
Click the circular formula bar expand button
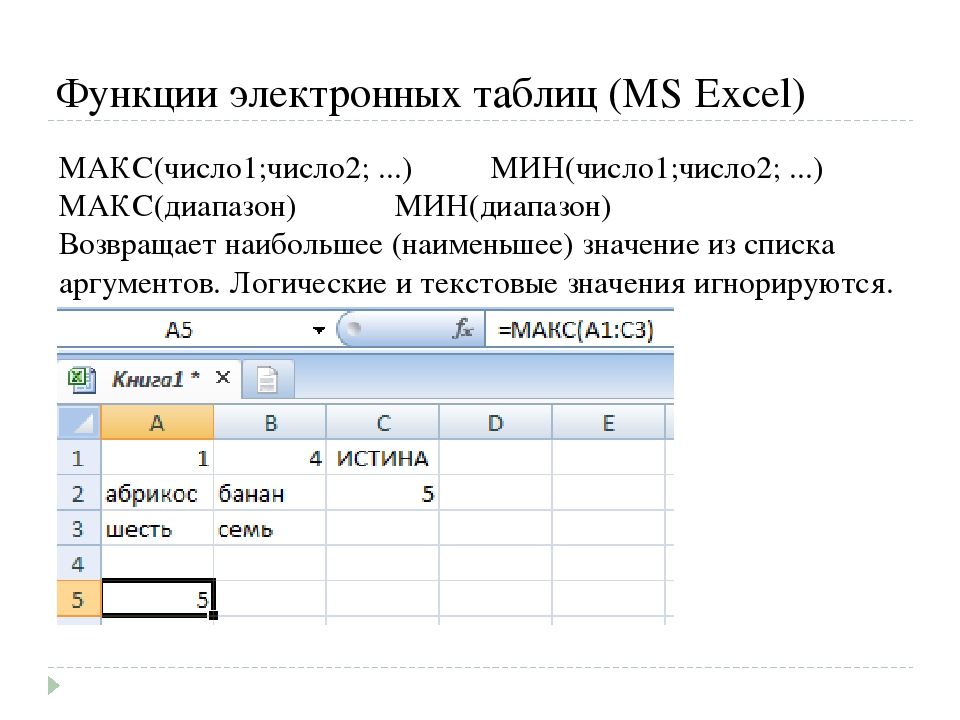click(353, 329)
